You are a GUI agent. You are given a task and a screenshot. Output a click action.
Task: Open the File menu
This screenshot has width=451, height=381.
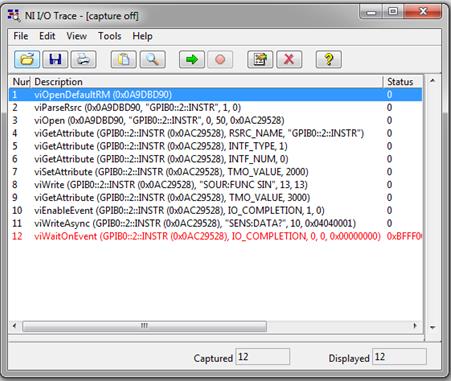point(21,36)
